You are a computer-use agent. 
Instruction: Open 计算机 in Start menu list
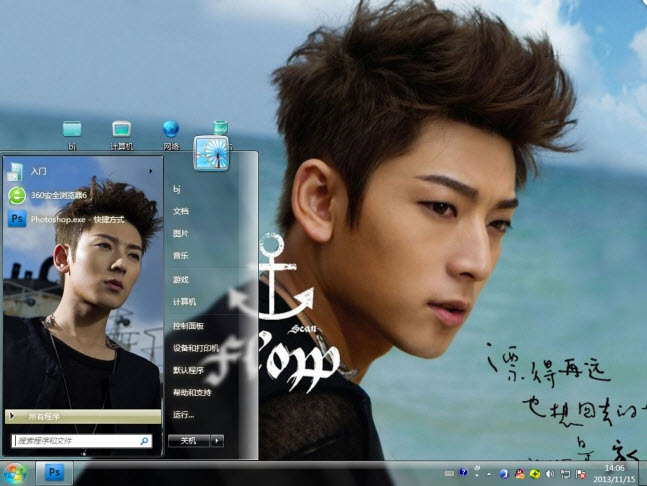pyautogui.click(x=184, y=302)
